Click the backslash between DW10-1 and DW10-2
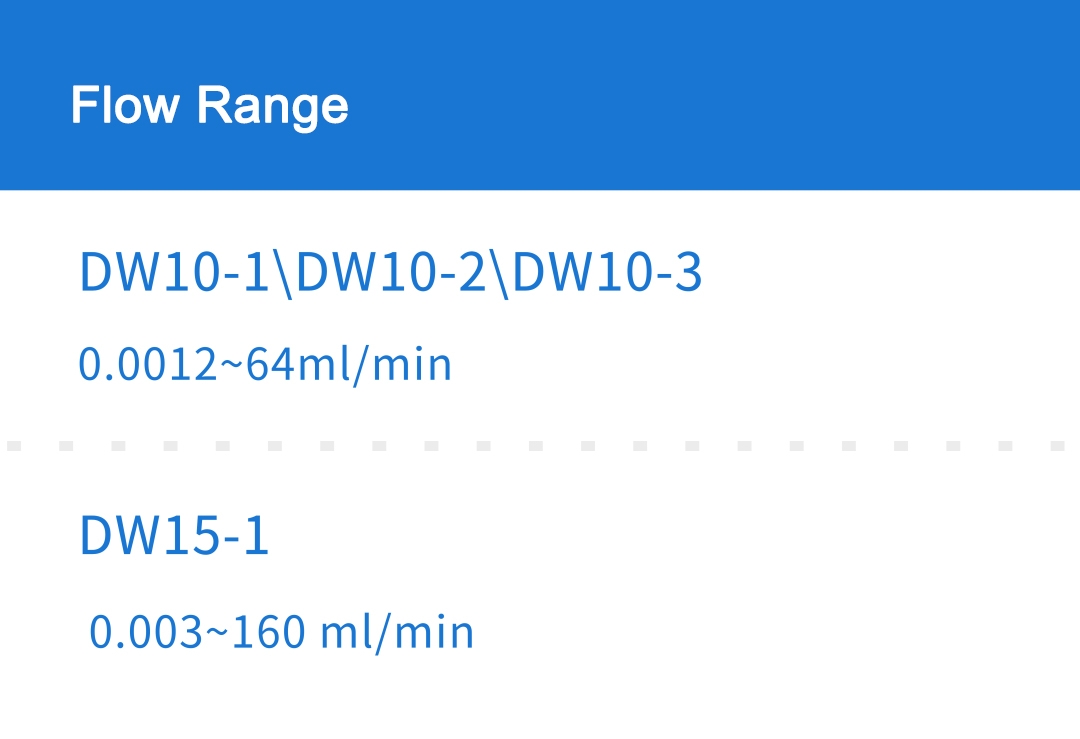This screenshot has width=1080, height=739. click(282, 273)
